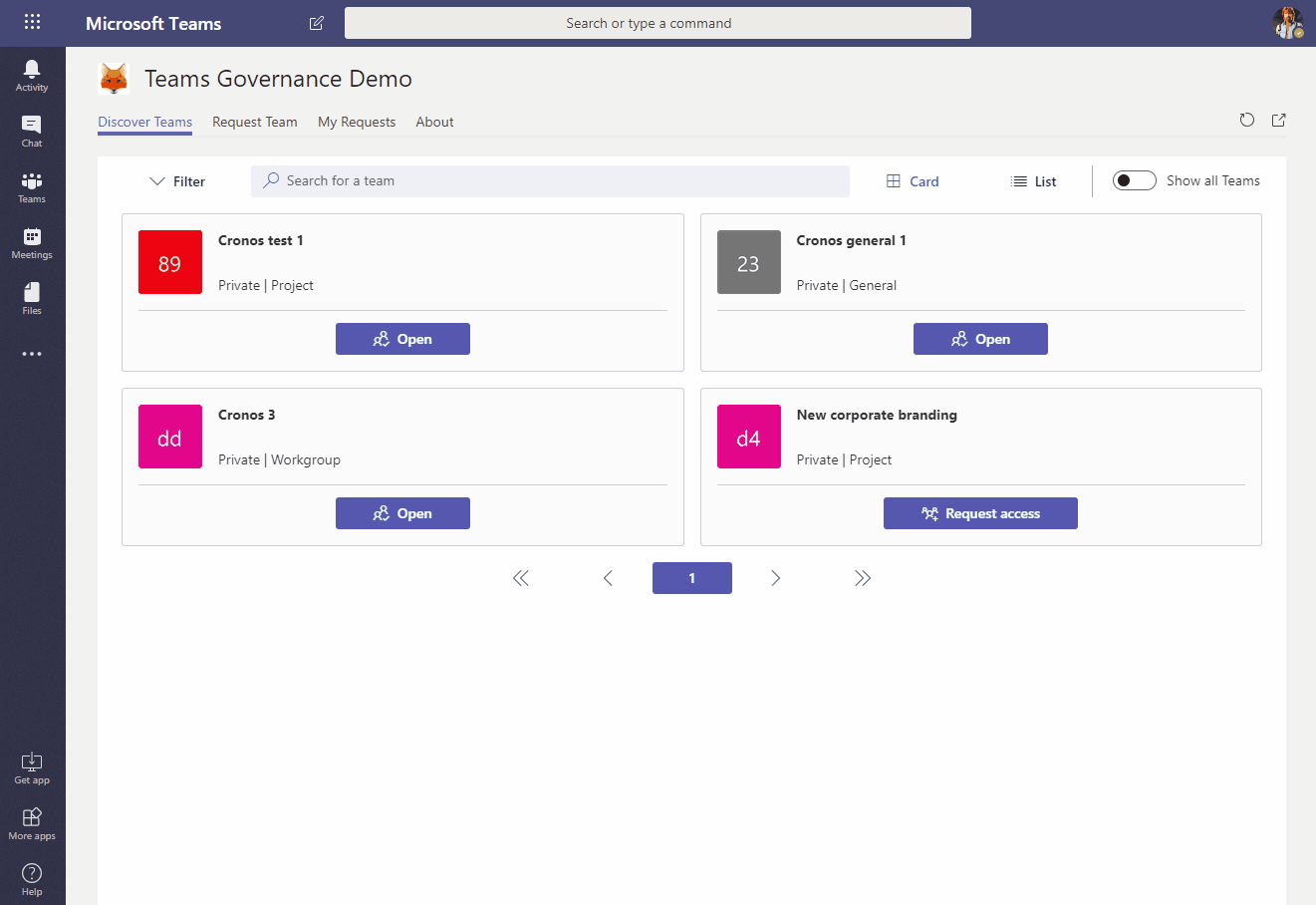Open the About tab
The image size is (1316, 905).
[435, 122]
